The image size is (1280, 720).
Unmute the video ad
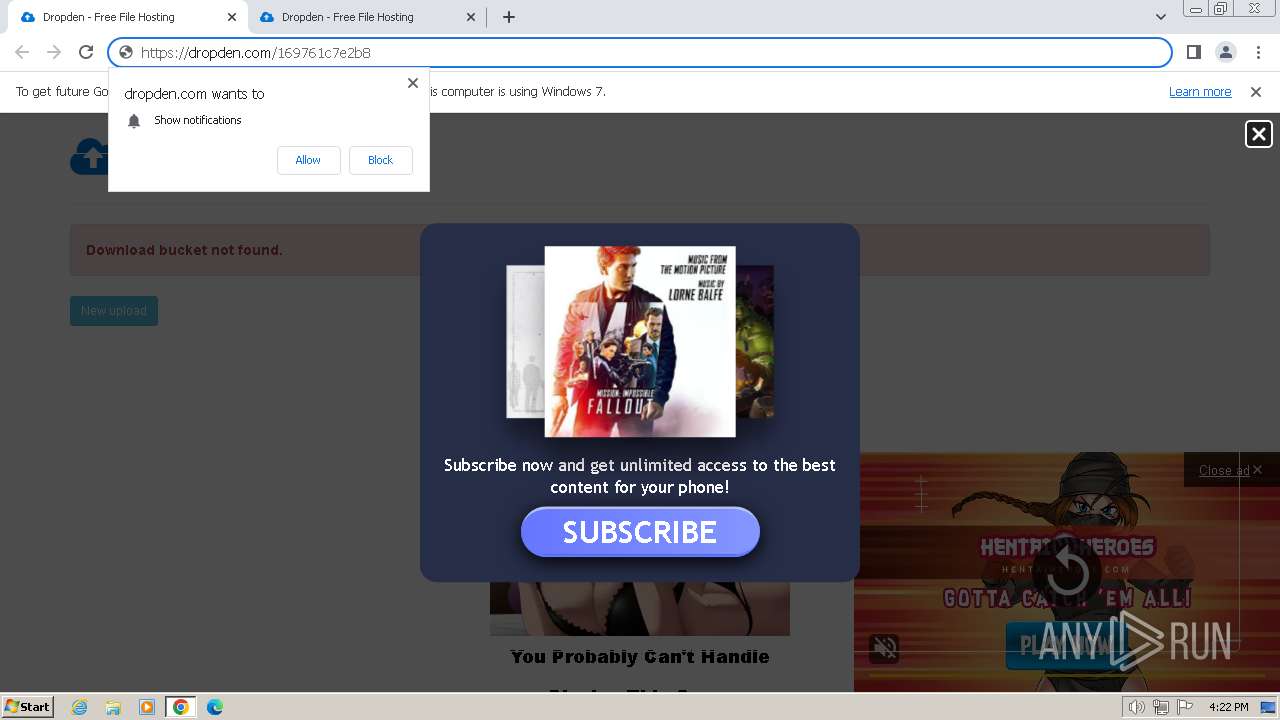885,648
